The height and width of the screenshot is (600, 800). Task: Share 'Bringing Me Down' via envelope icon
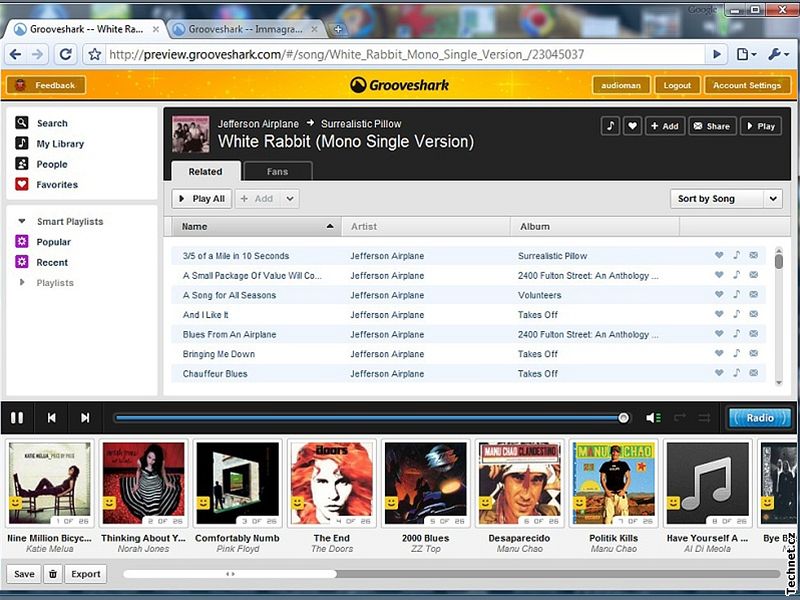point(754,353)
